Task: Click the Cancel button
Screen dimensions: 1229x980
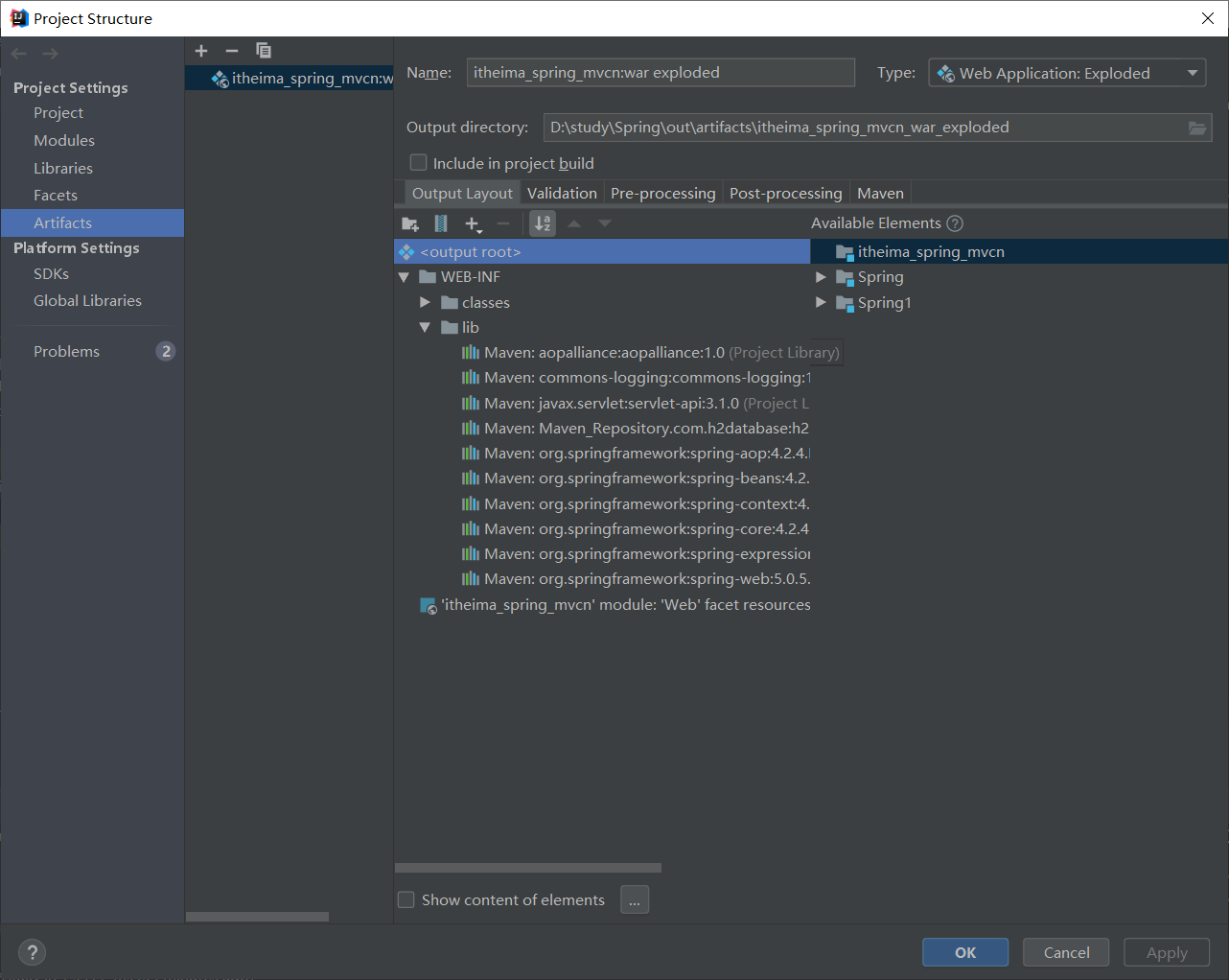Action: 1066,952
